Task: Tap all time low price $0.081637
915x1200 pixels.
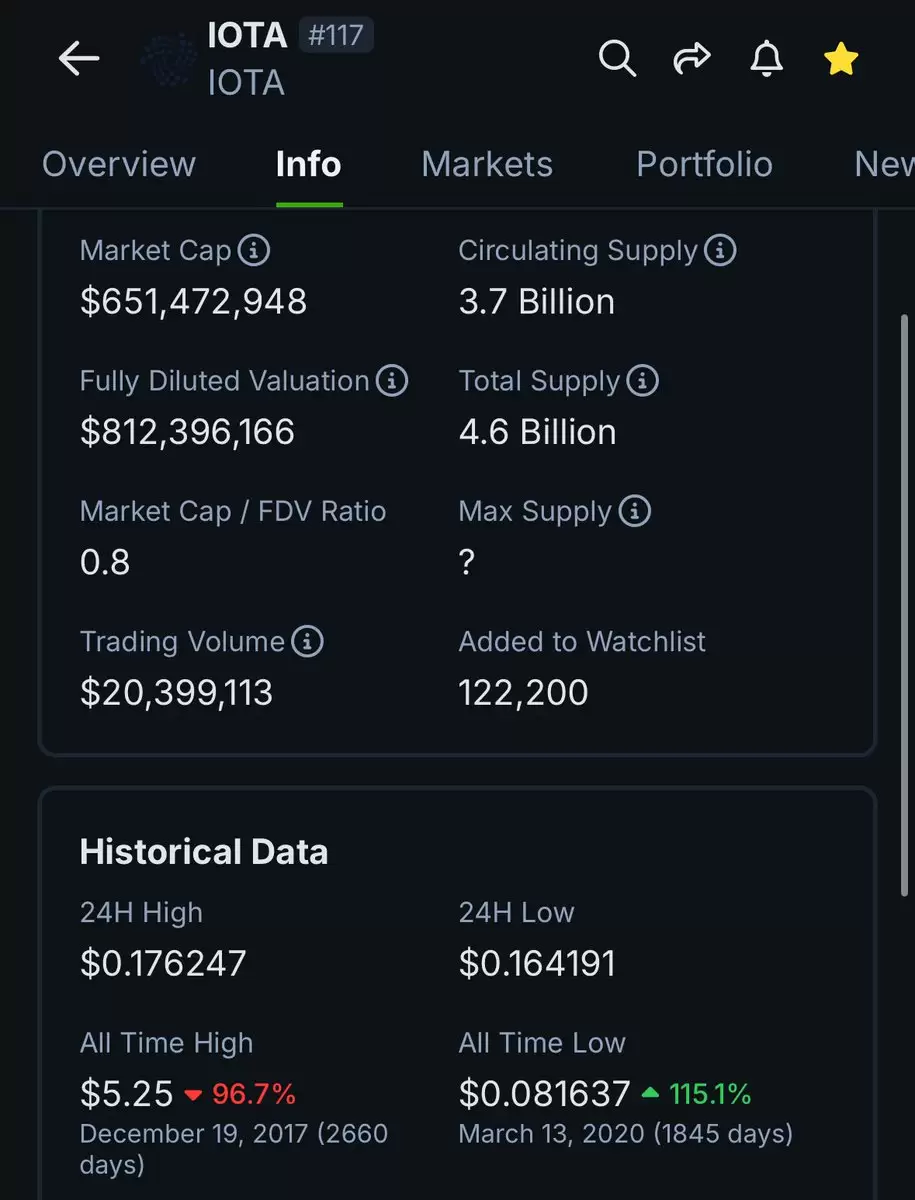Action: tap(545, 1094)
